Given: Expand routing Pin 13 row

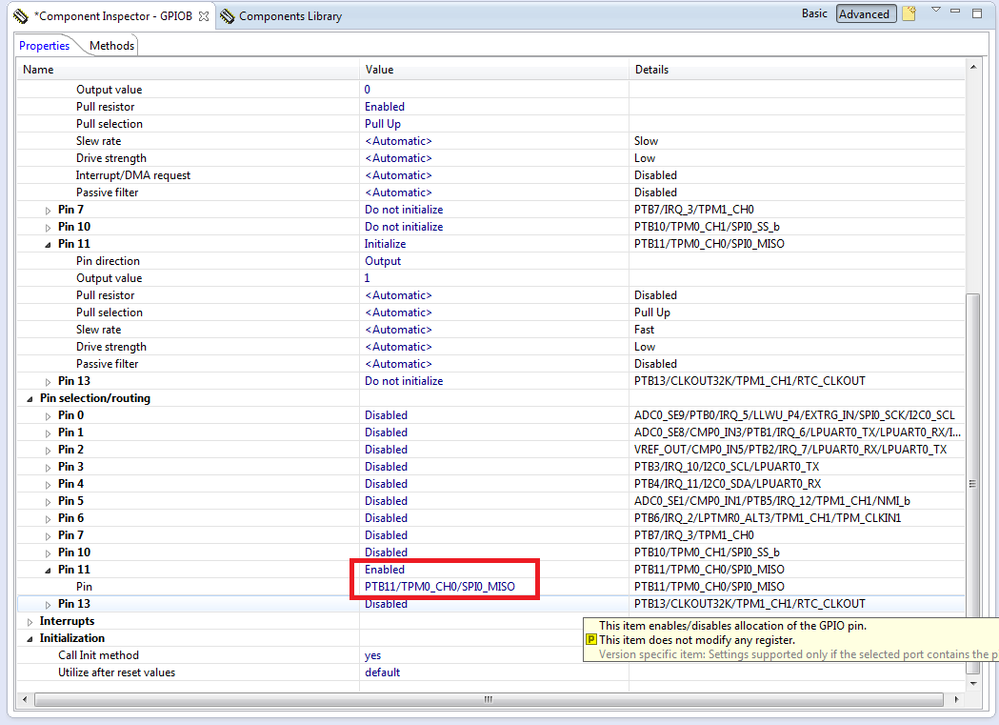Looking at the screenshot, I should (48, 605).
